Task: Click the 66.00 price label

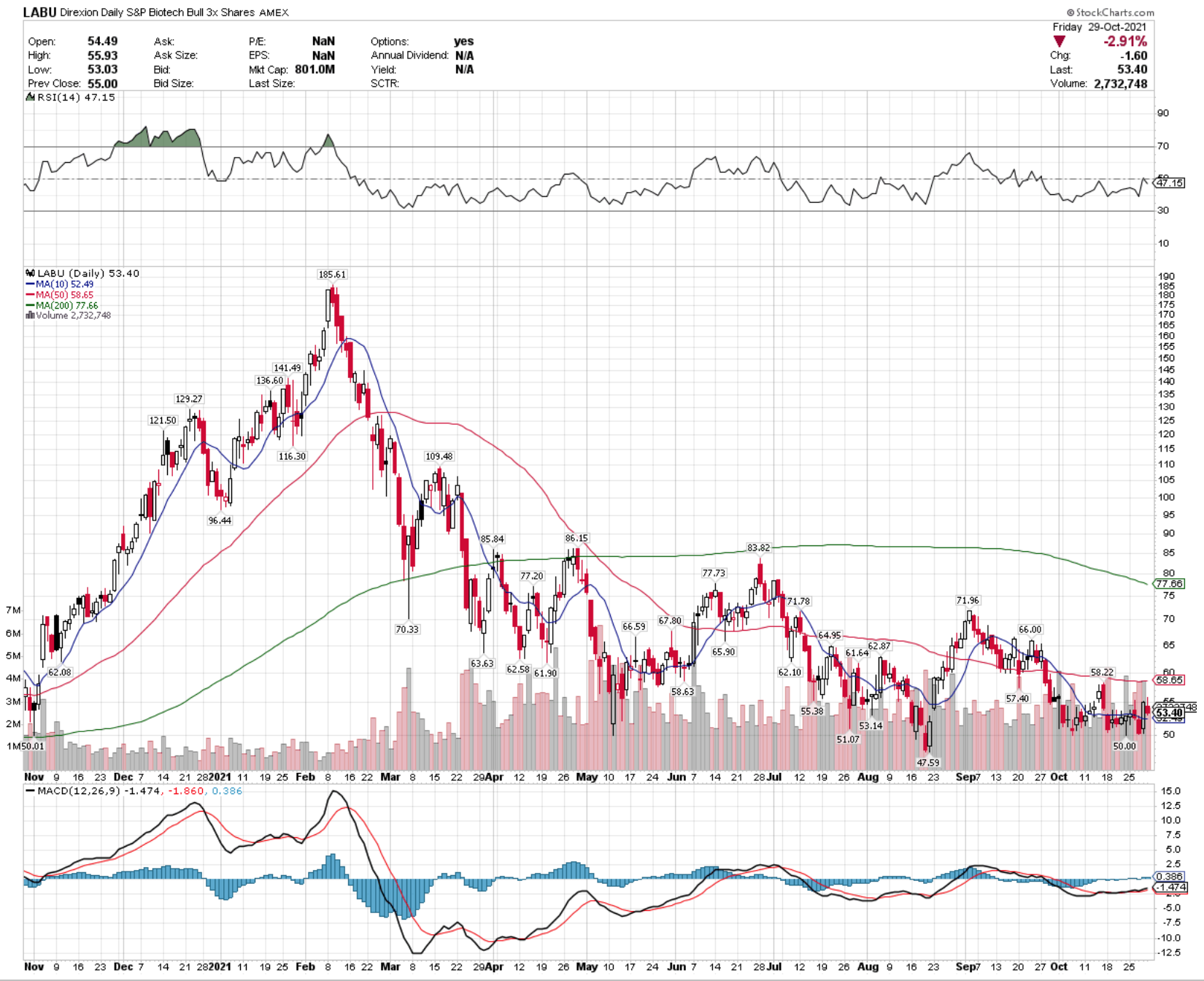Action: pyautogui.click(x=1030, y=629)
